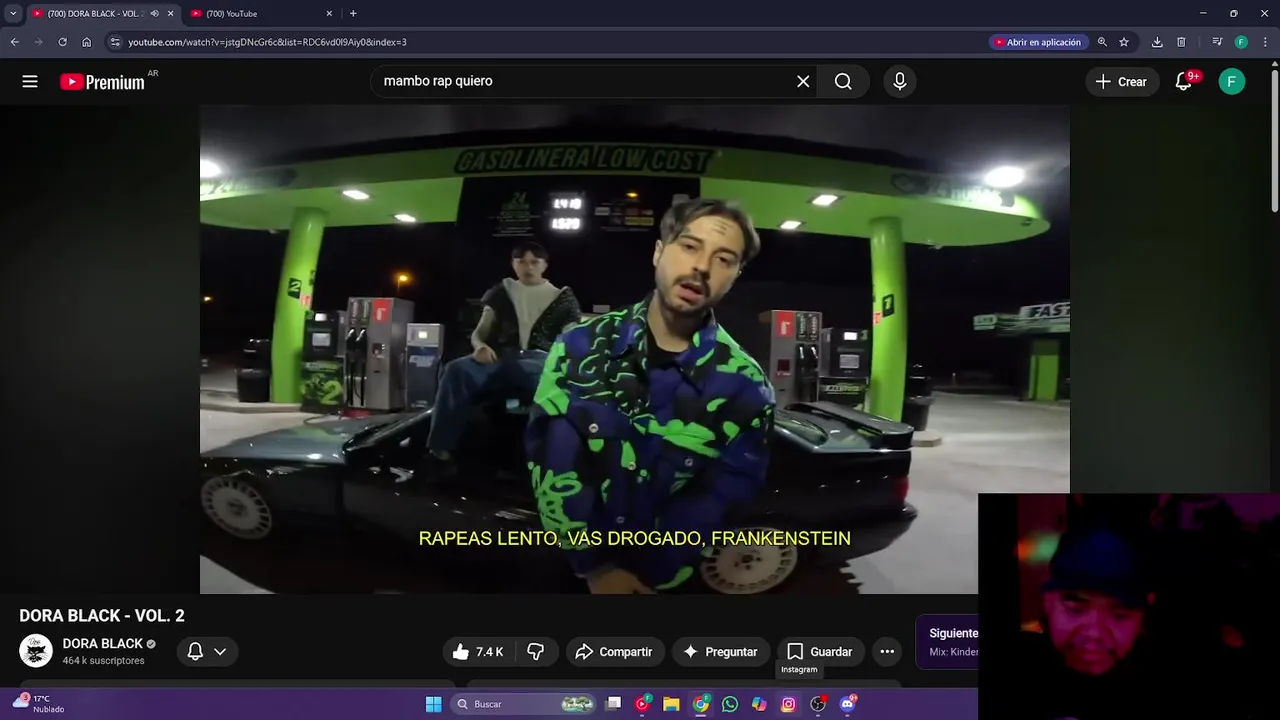Go back in browser history
1280x720 pixels.
click(14, 42)
